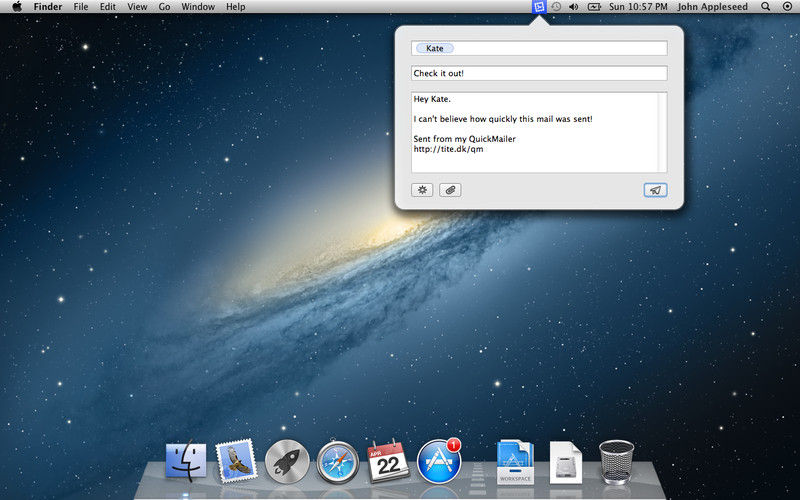This screenshot has height=500, width=800.
Task: Open the File menu
Action: 81,7
